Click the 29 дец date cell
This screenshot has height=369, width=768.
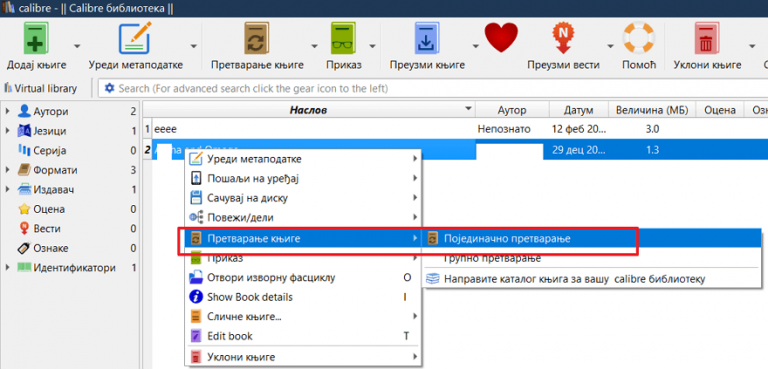pos(578,149)
